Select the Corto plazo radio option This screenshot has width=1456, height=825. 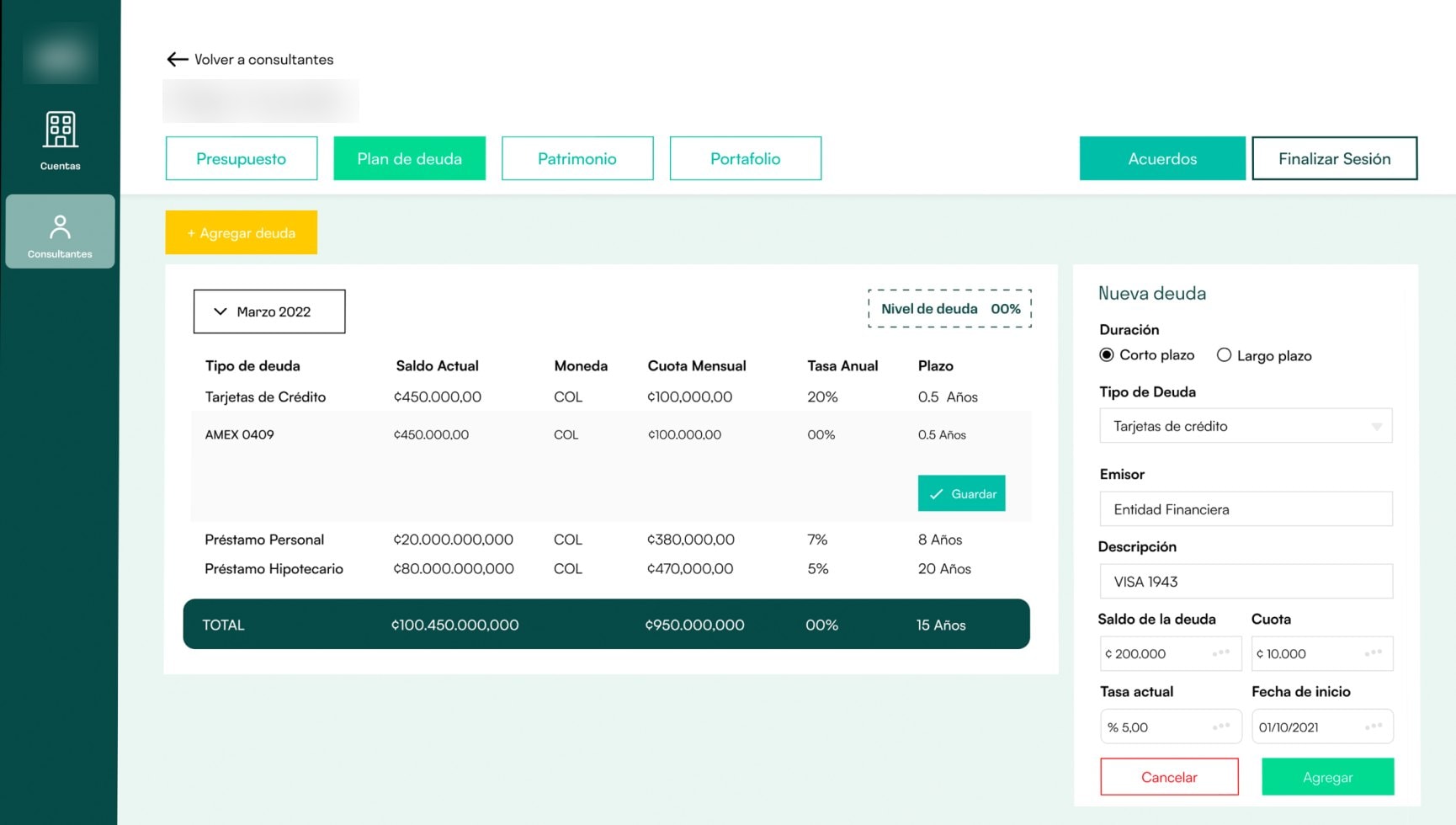[x=1107, y=355]
